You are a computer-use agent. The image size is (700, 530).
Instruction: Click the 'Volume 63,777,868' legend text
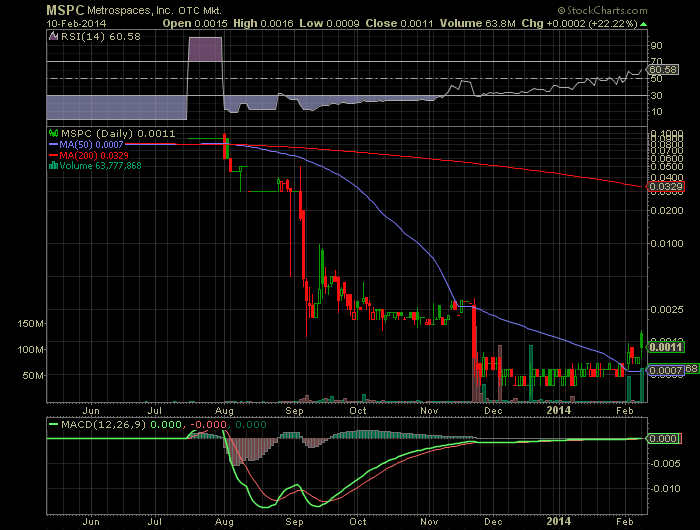pyautogui.click(x=100, y=166)
